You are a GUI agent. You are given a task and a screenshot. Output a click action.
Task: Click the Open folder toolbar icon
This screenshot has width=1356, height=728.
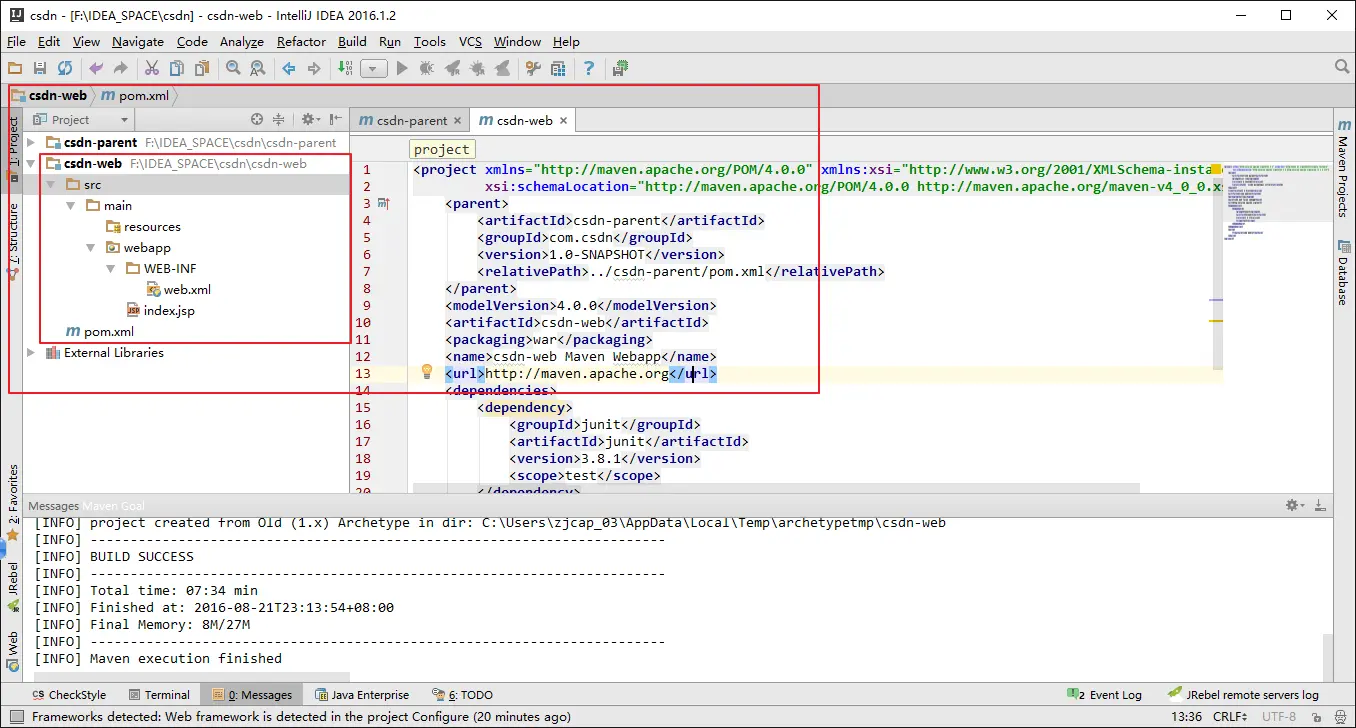click(x=15, y=68)
